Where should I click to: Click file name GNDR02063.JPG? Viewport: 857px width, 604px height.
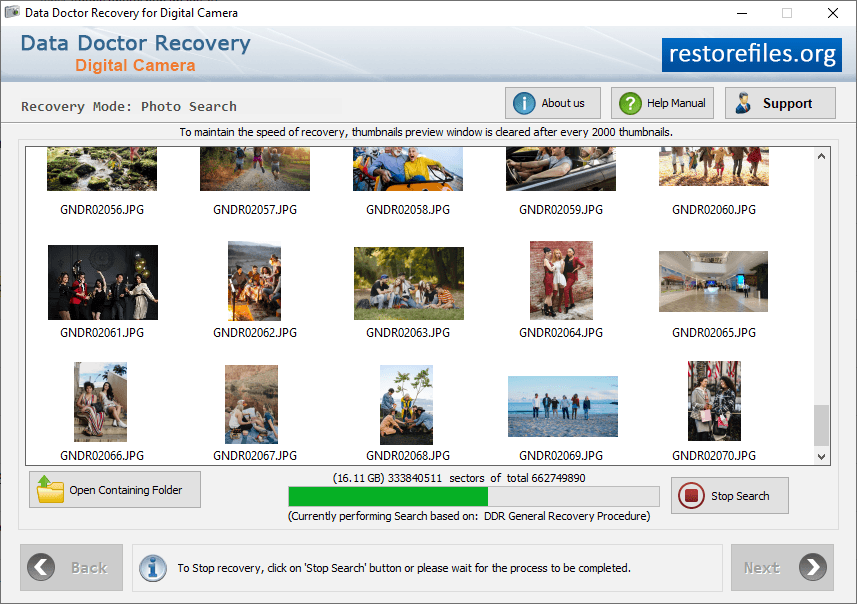(408, 333)
